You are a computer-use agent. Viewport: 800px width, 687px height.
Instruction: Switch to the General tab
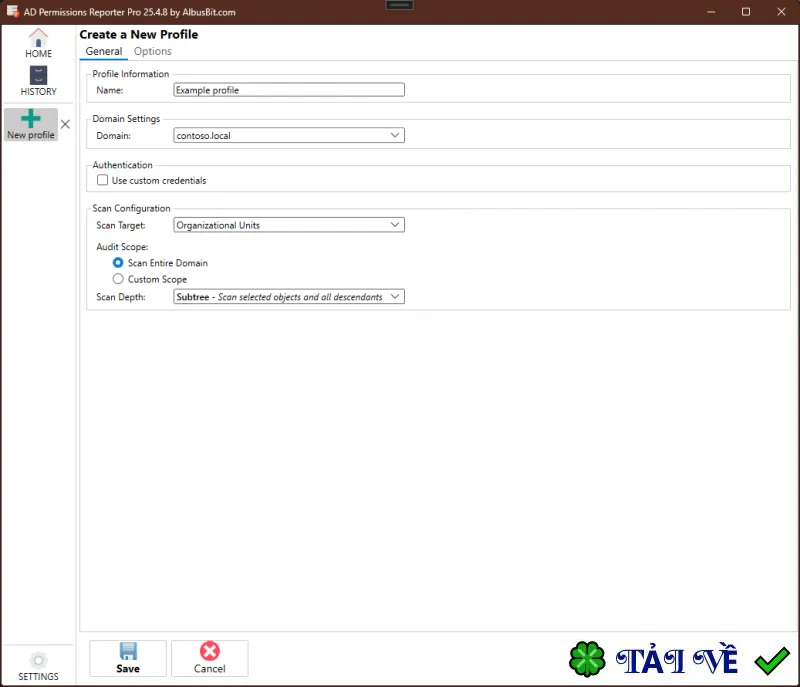click(x=104, y=52)
